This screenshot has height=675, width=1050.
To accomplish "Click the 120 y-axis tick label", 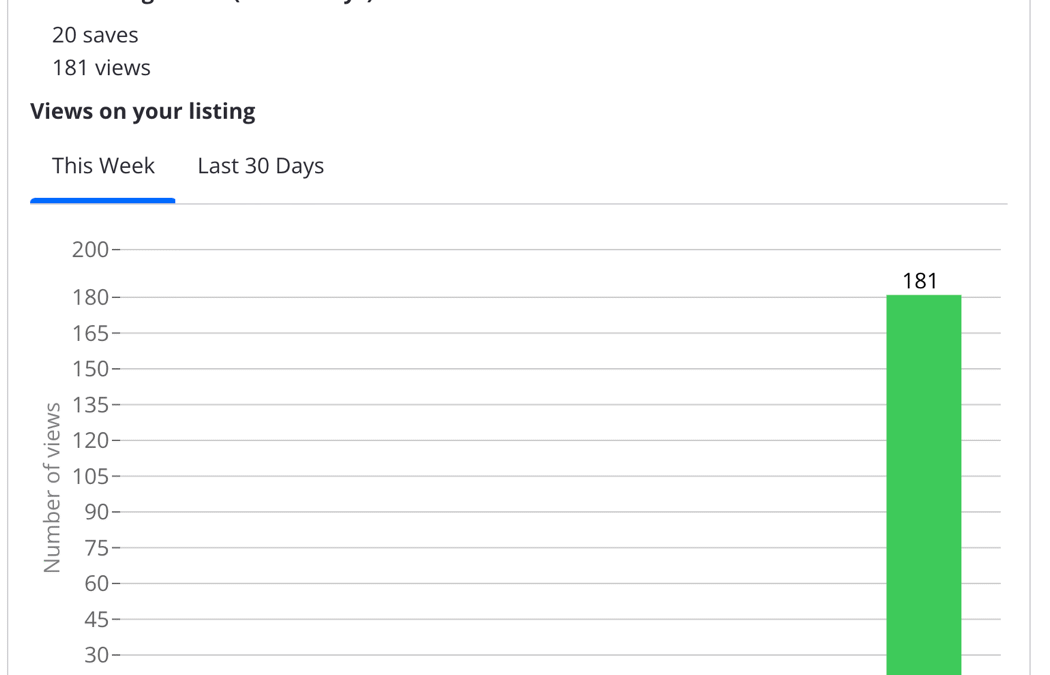I will click(90, 441).
